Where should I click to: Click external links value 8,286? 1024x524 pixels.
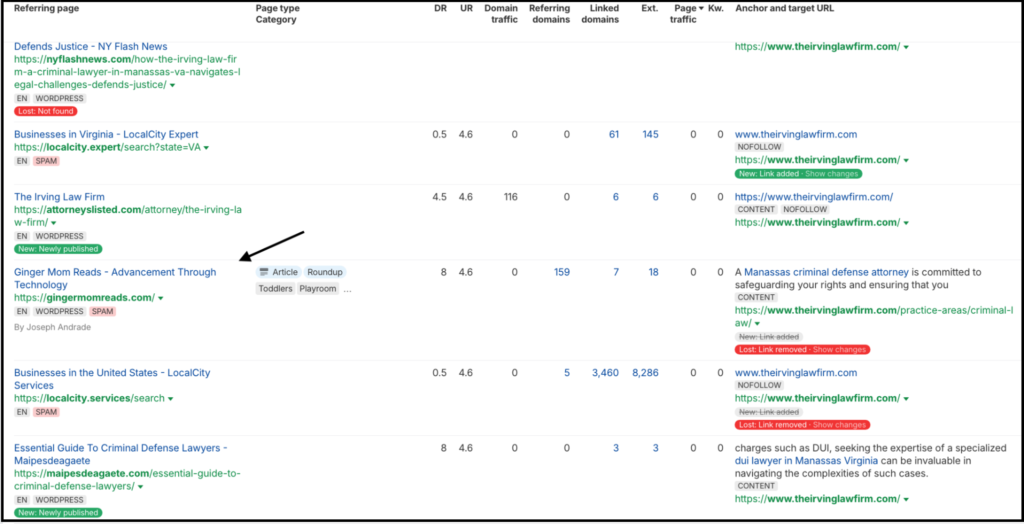click(x=645, y=372)
